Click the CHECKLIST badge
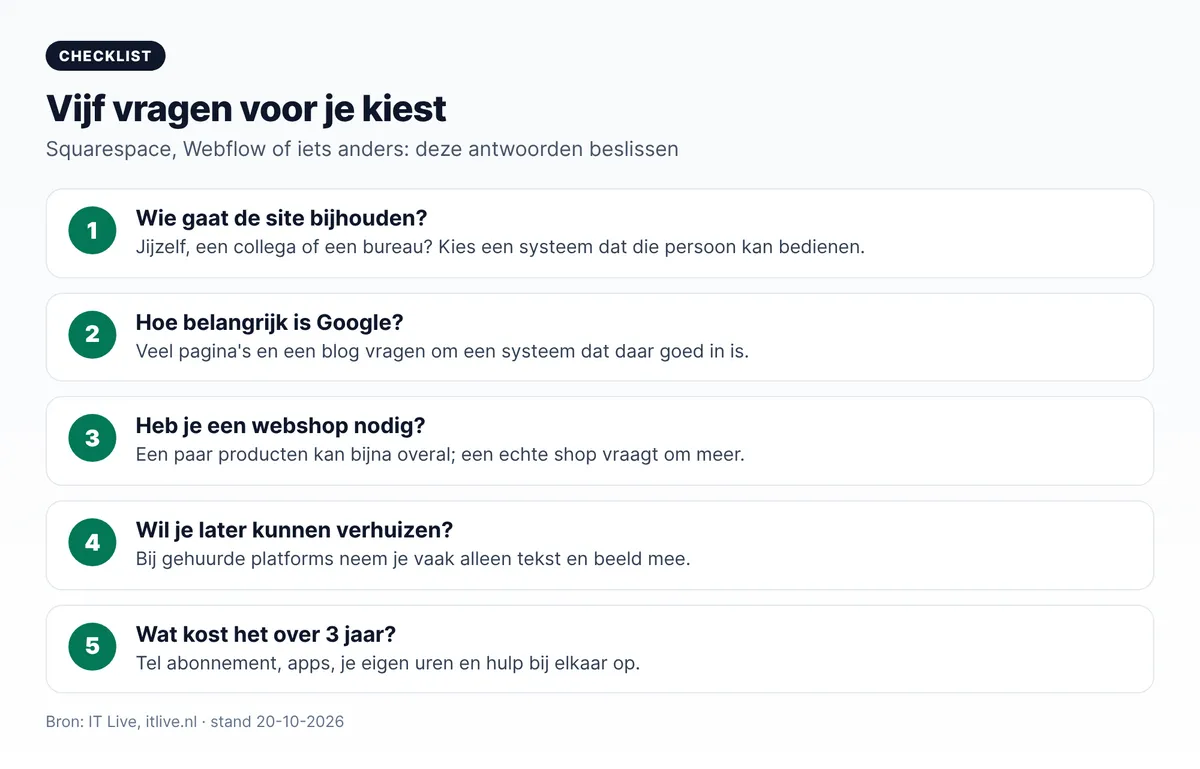Viewport: 1200px width, 769px height. click(105, 56)
